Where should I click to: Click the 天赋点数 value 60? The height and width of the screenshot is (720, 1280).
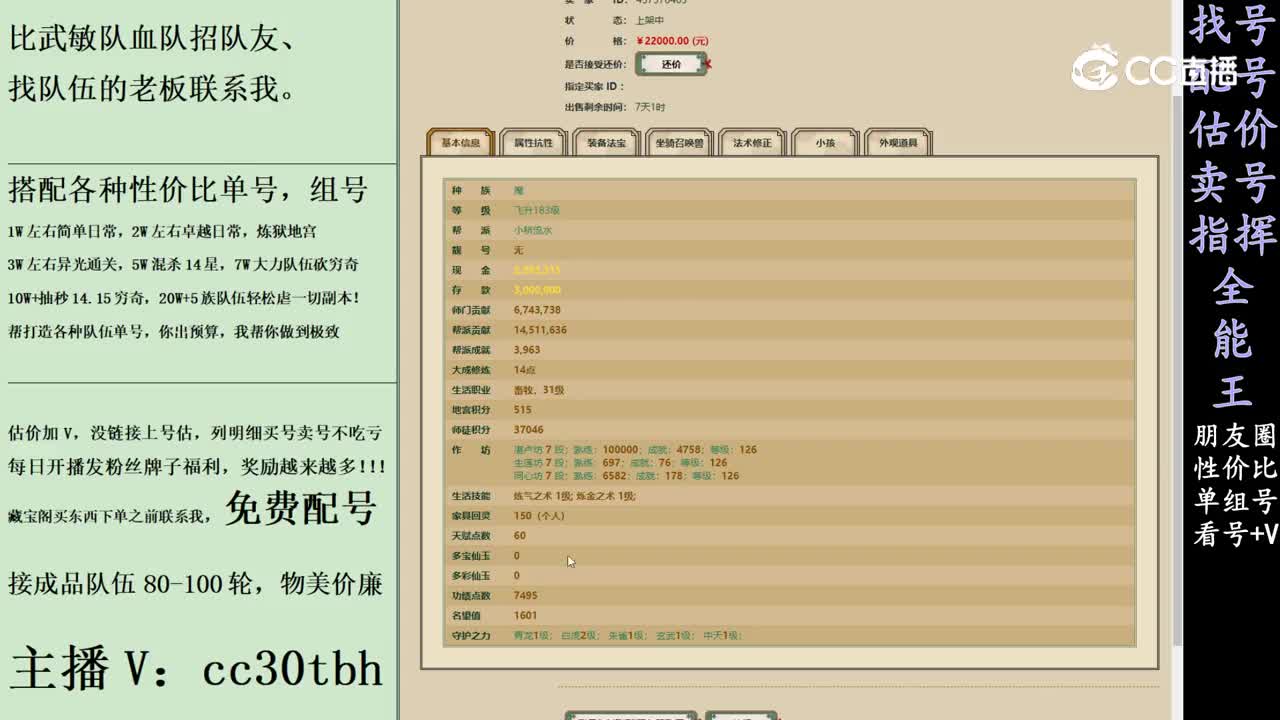coord(519,536)
